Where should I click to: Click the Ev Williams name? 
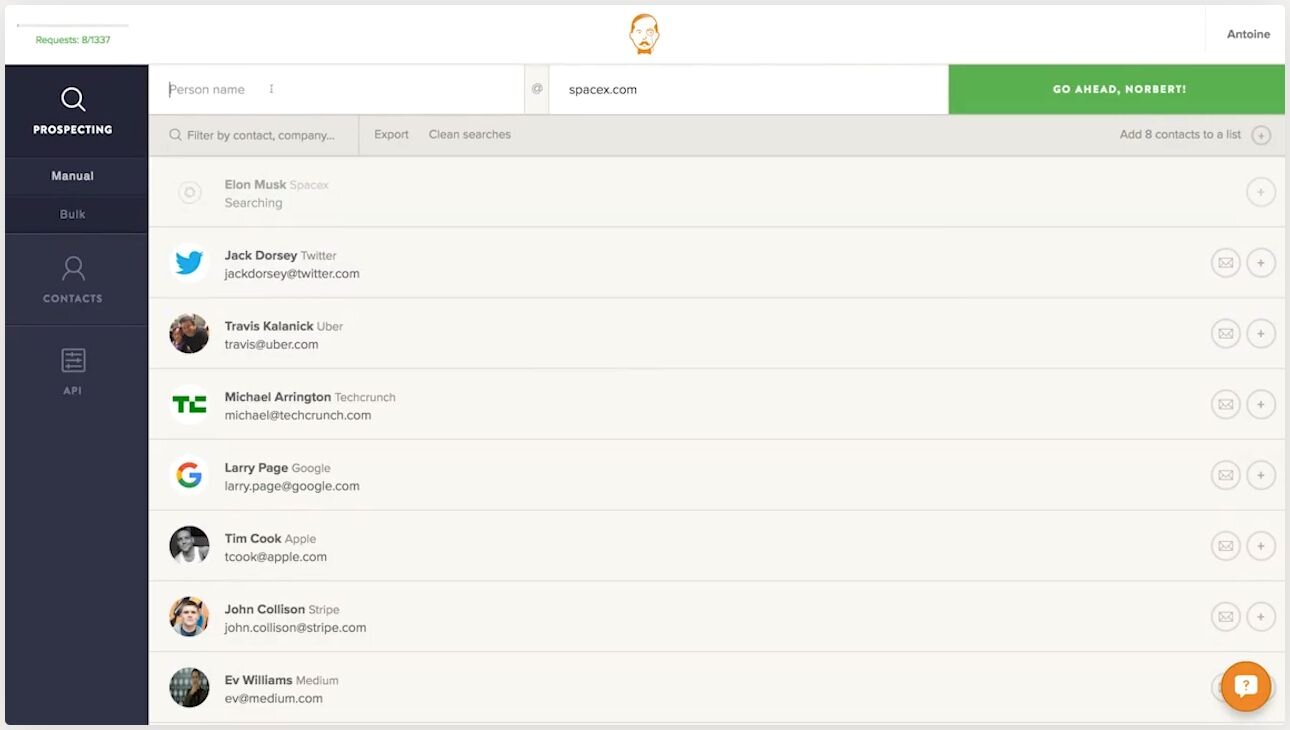258,681
